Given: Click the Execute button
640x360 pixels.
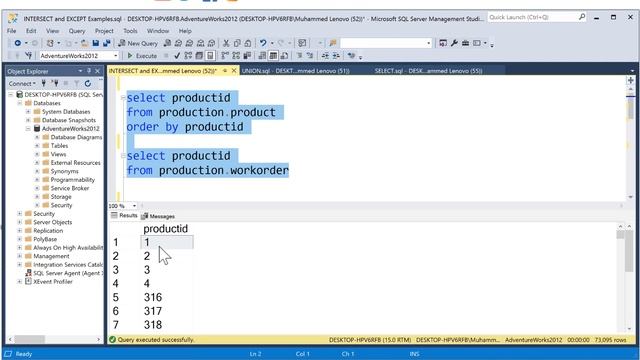Looking at the screenshot, I should click(142, 56).
